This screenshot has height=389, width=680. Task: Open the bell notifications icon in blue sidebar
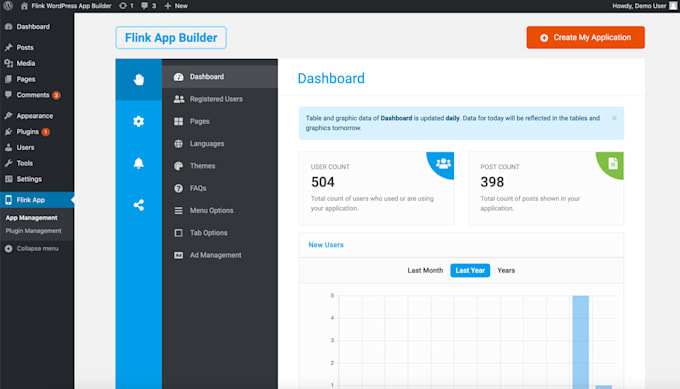click(138, 163)
